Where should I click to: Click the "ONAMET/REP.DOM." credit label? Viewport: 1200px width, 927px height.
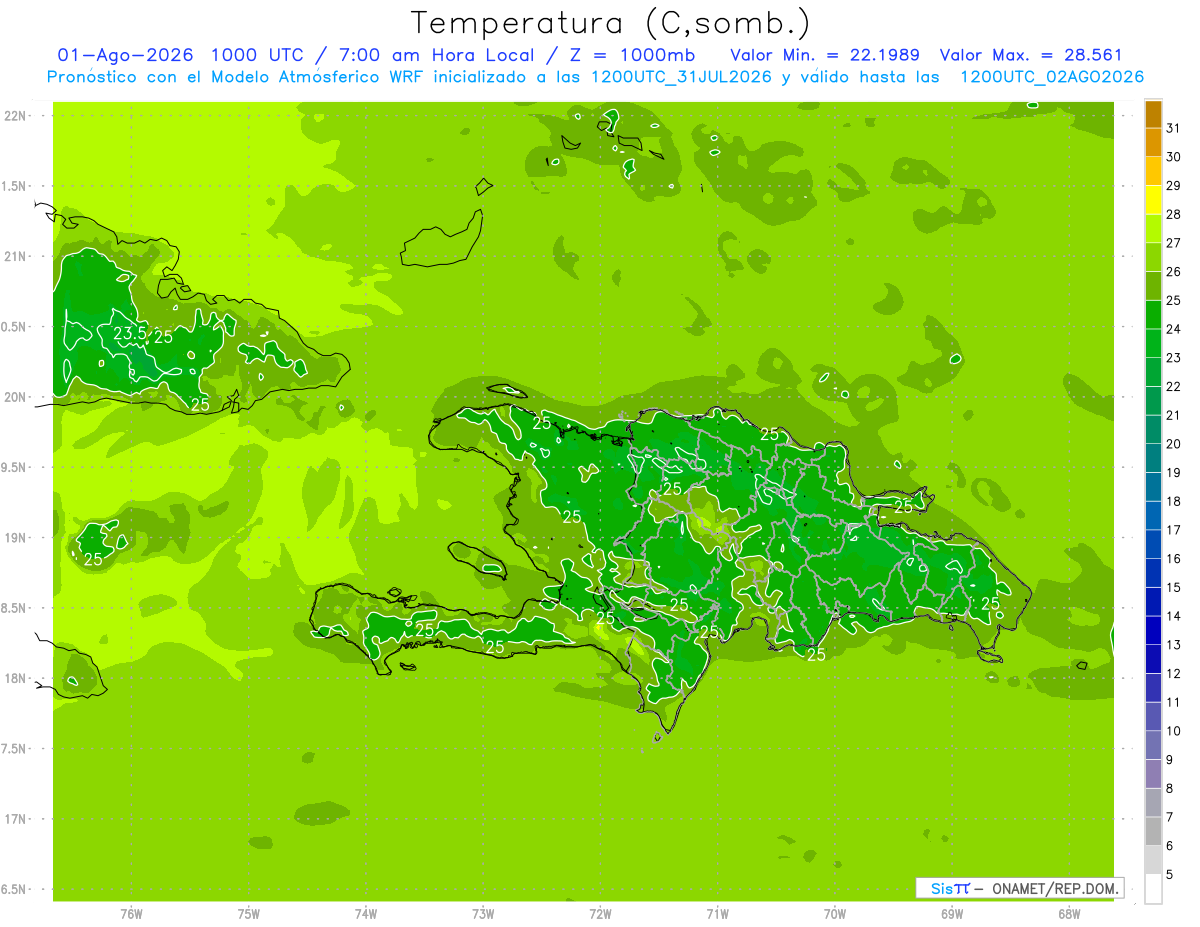(1056, 888)
